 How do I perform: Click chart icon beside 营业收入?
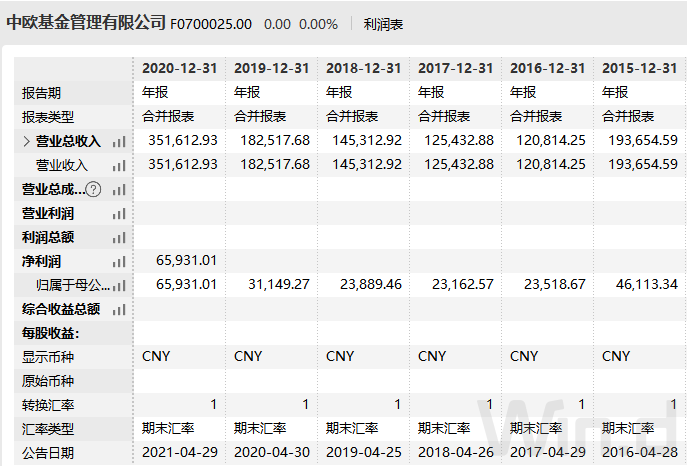click(x=119, y=166)
